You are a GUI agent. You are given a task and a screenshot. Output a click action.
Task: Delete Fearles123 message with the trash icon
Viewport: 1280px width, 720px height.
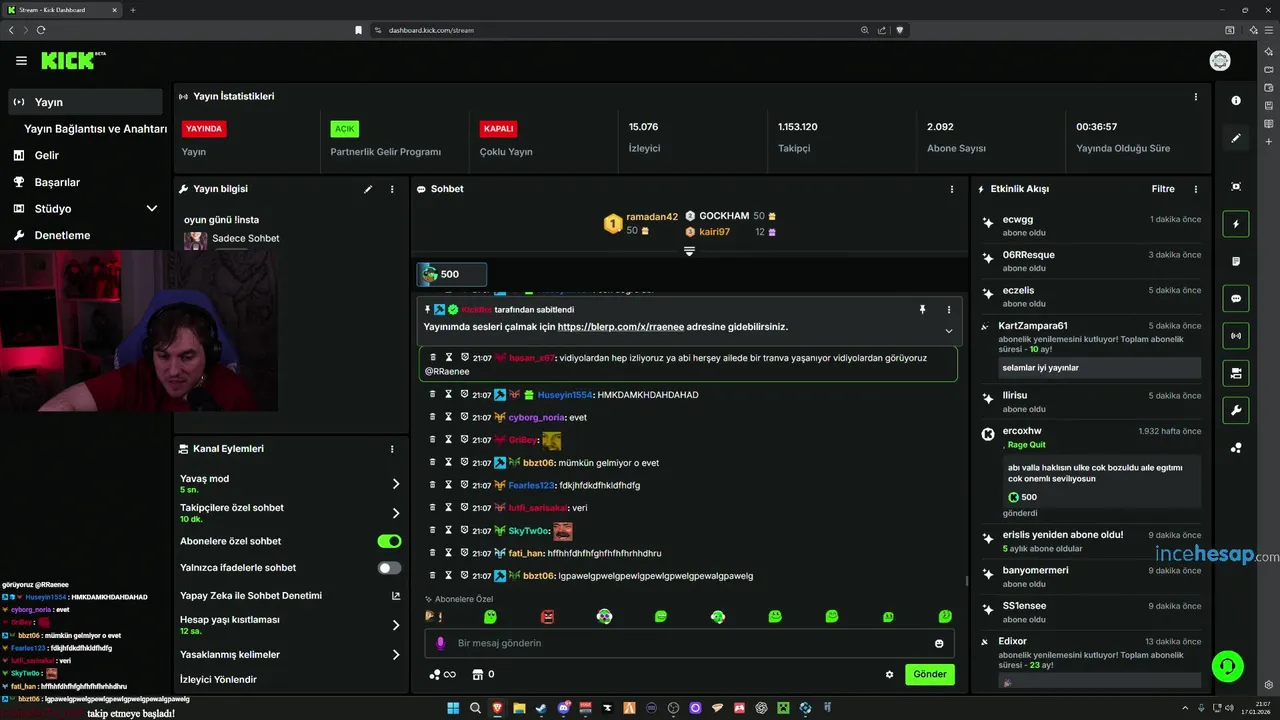433,485
